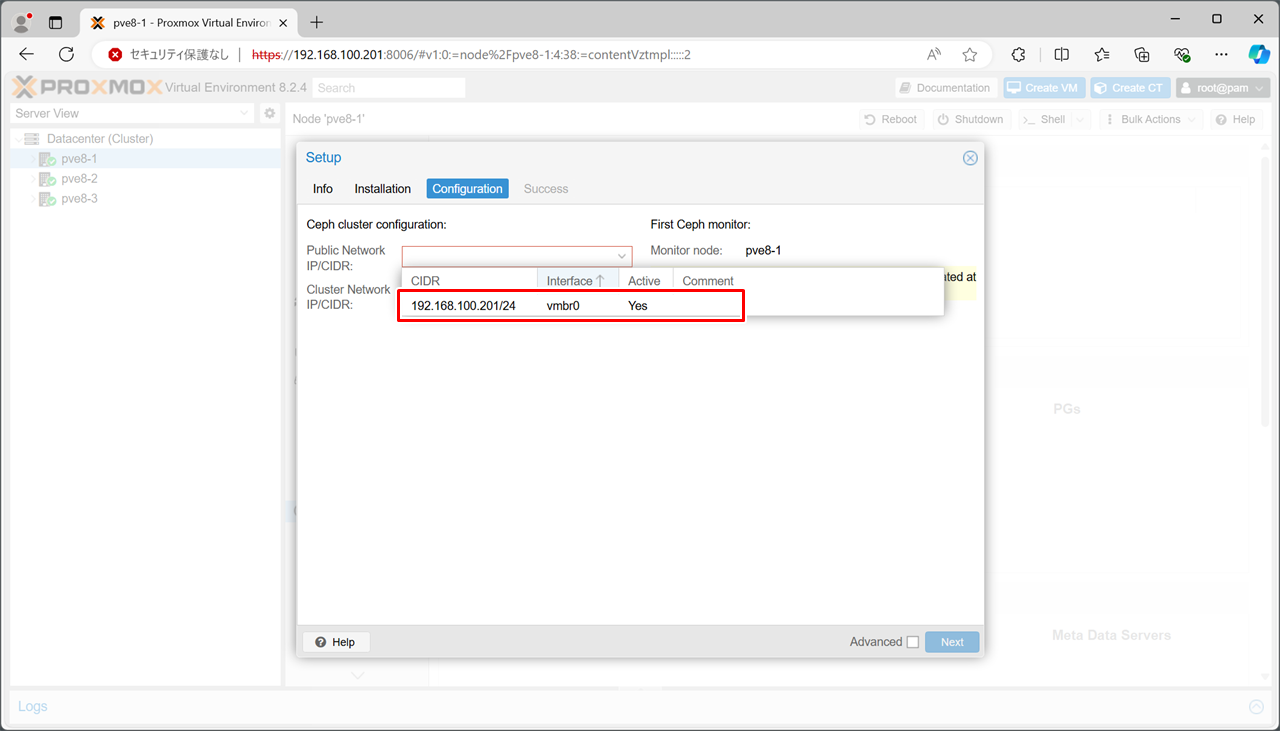Open the Public Network IP/CIDR dropdown
Screen dimensions: 1280x731
[x=621, y=257]
